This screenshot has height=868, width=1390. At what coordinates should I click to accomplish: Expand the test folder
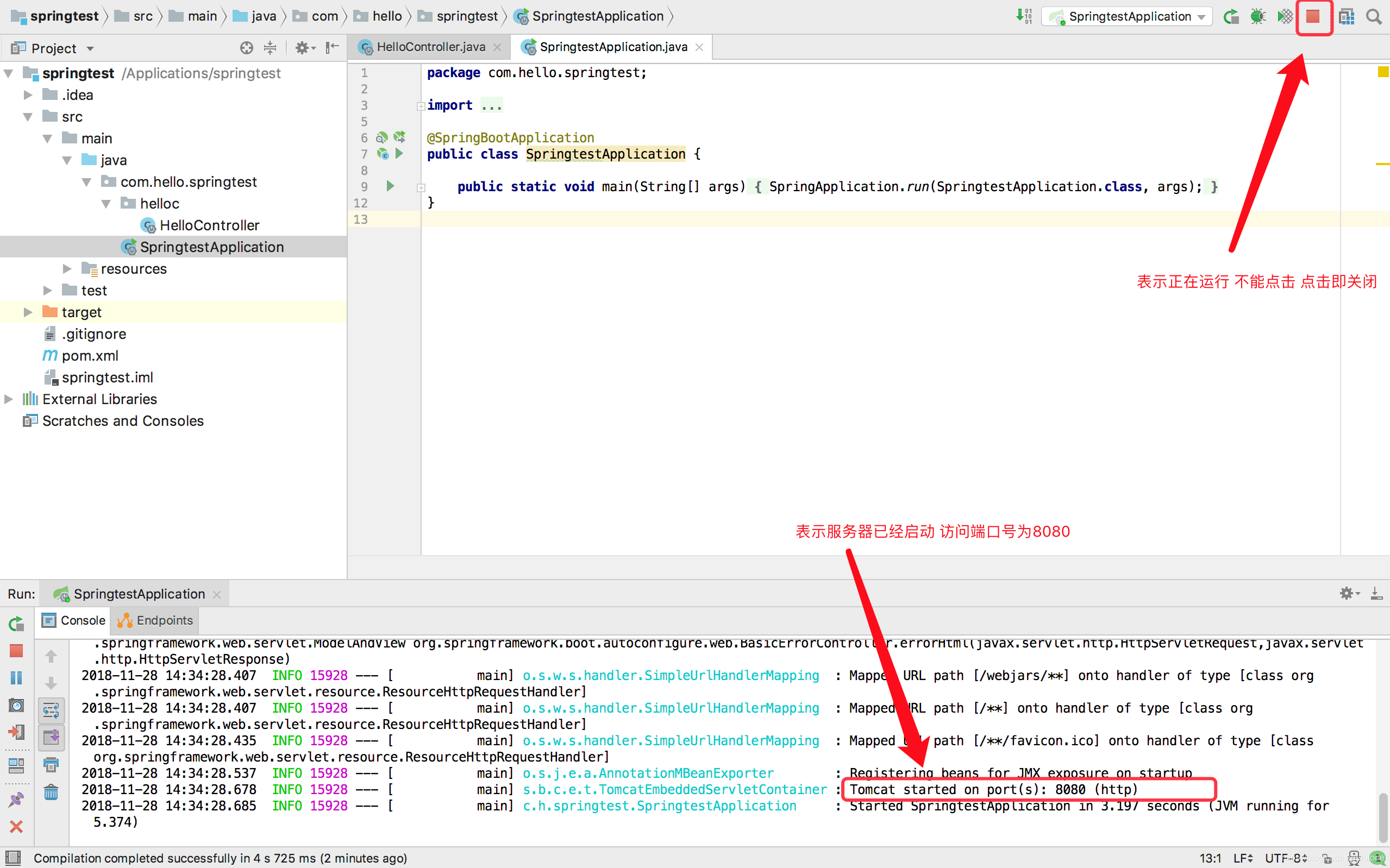(48, 291)
